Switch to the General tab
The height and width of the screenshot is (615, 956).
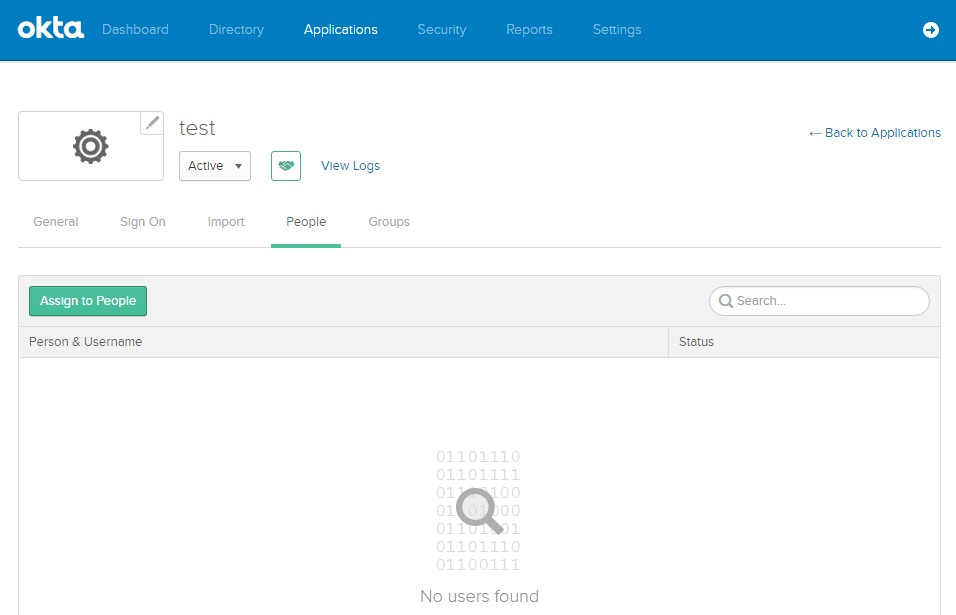point(55,222)
